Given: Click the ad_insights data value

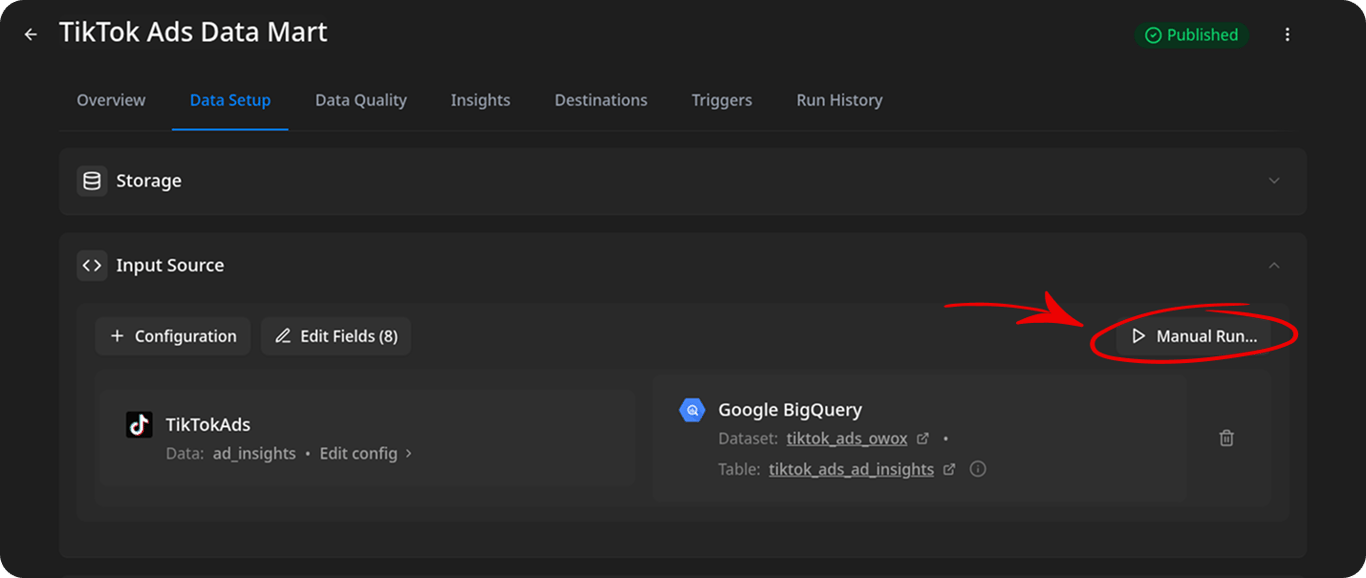Looking at the screenshot, I should 254,454.
